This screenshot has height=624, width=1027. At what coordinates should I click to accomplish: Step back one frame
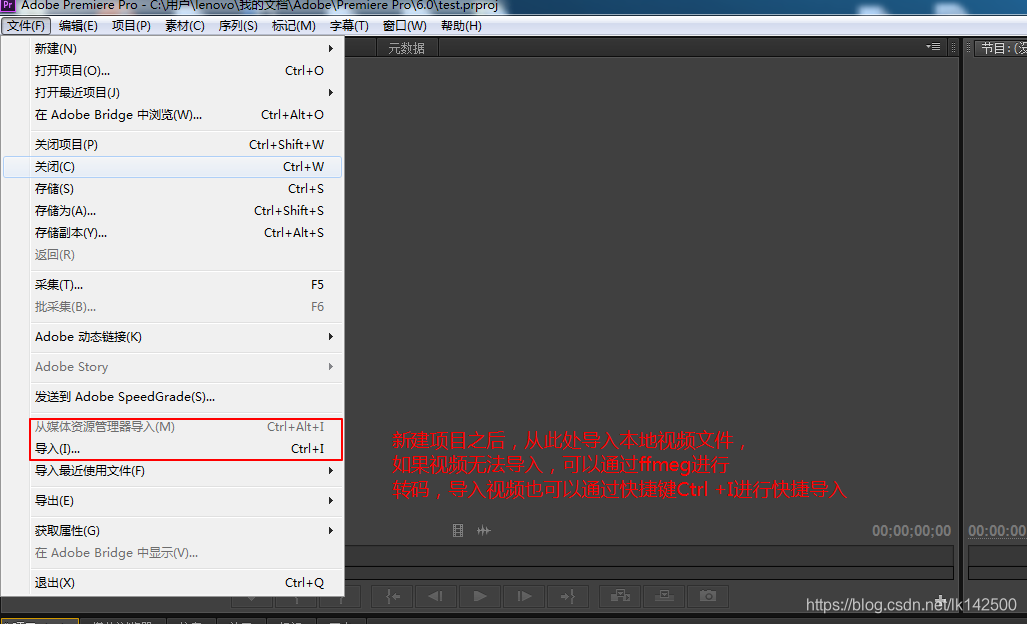pyautogui.click(x=436, y=596)
